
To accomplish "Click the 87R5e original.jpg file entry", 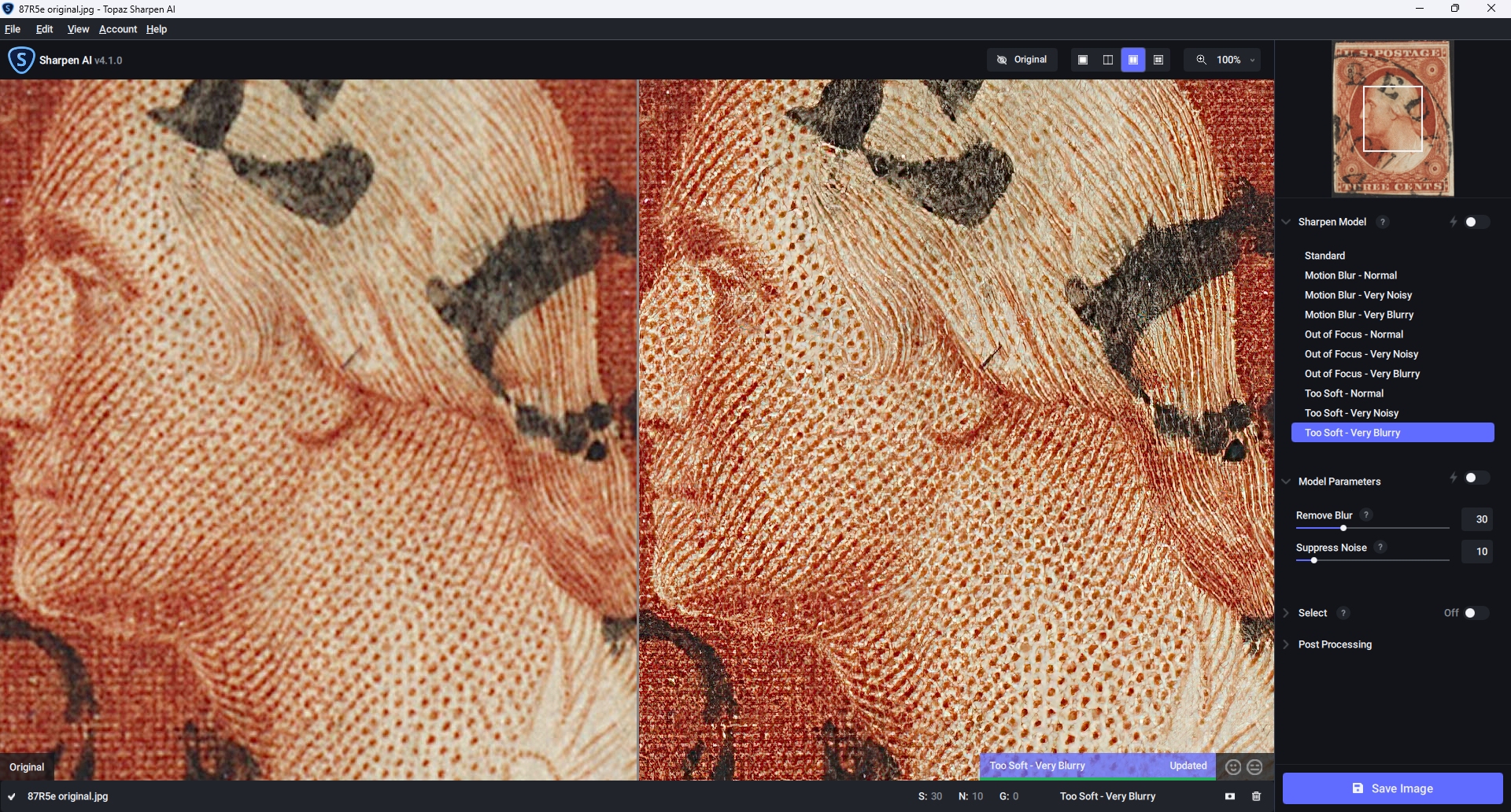I will [x=68, y=796].
